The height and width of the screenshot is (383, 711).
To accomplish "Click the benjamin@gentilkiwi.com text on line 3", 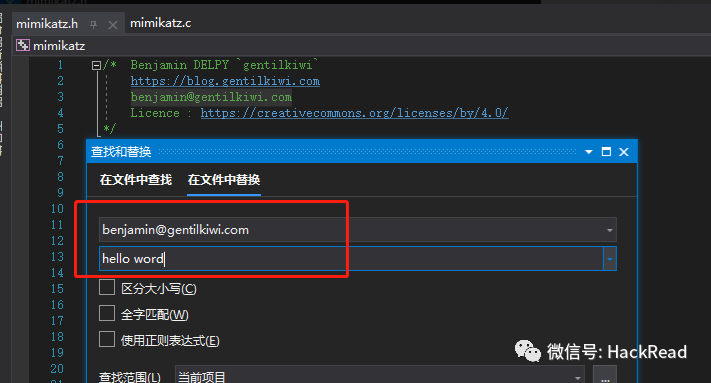I will 211,97.
